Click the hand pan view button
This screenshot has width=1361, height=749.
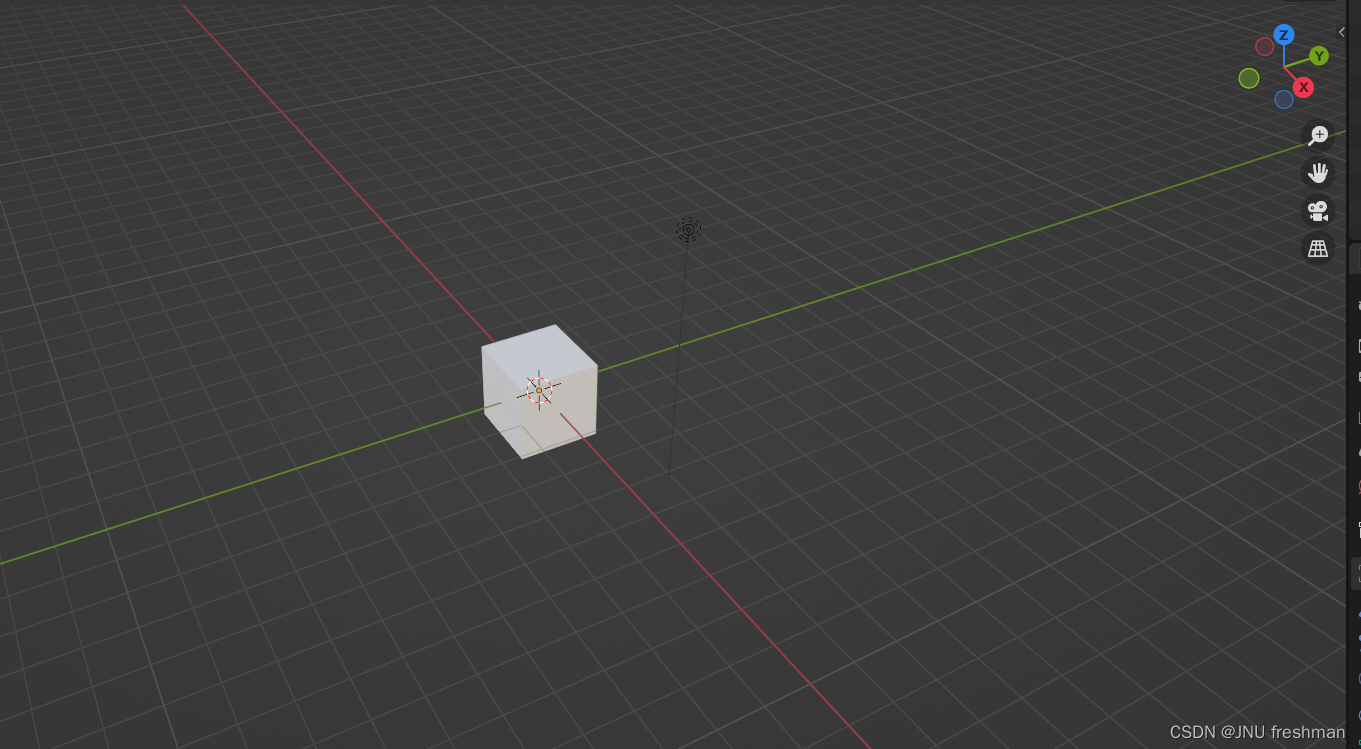pyautogui.click(x=1318, y=172)
